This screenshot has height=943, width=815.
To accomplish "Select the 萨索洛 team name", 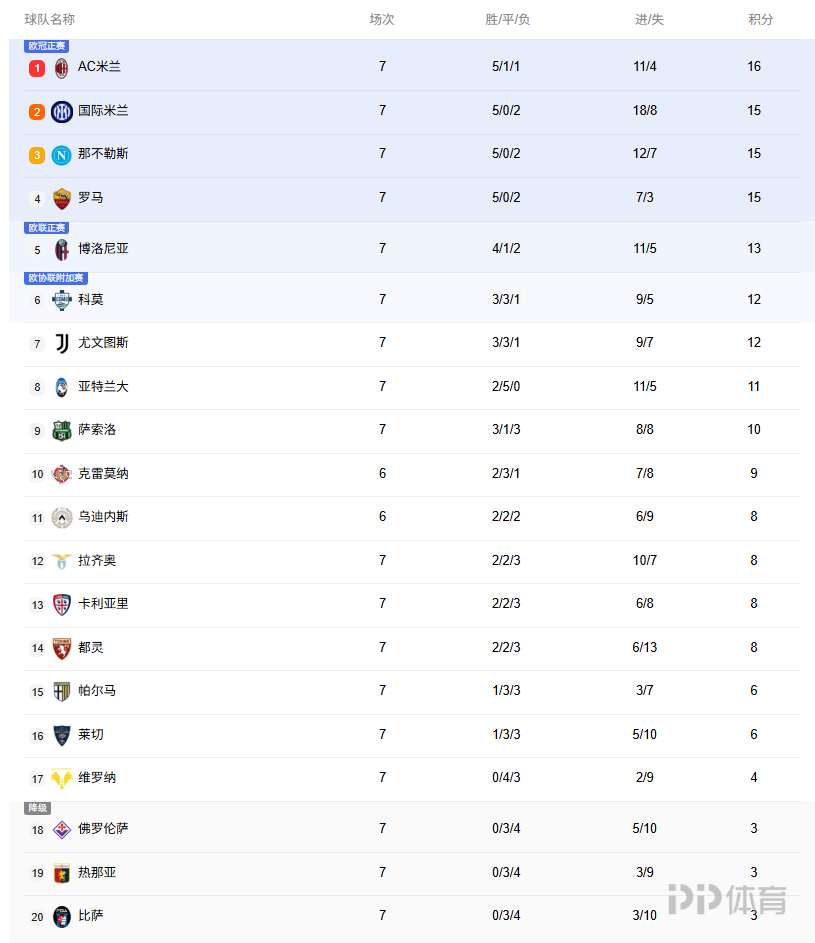I will tap(97, 430).
